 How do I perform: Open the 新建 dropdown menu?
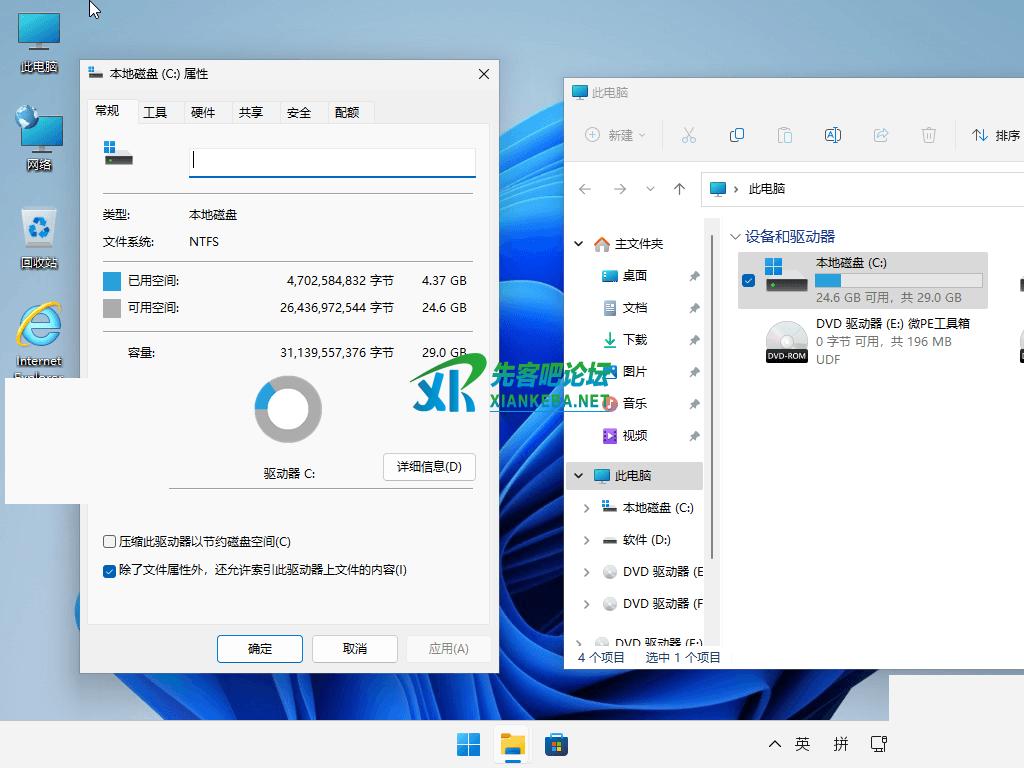pos(615,135)
